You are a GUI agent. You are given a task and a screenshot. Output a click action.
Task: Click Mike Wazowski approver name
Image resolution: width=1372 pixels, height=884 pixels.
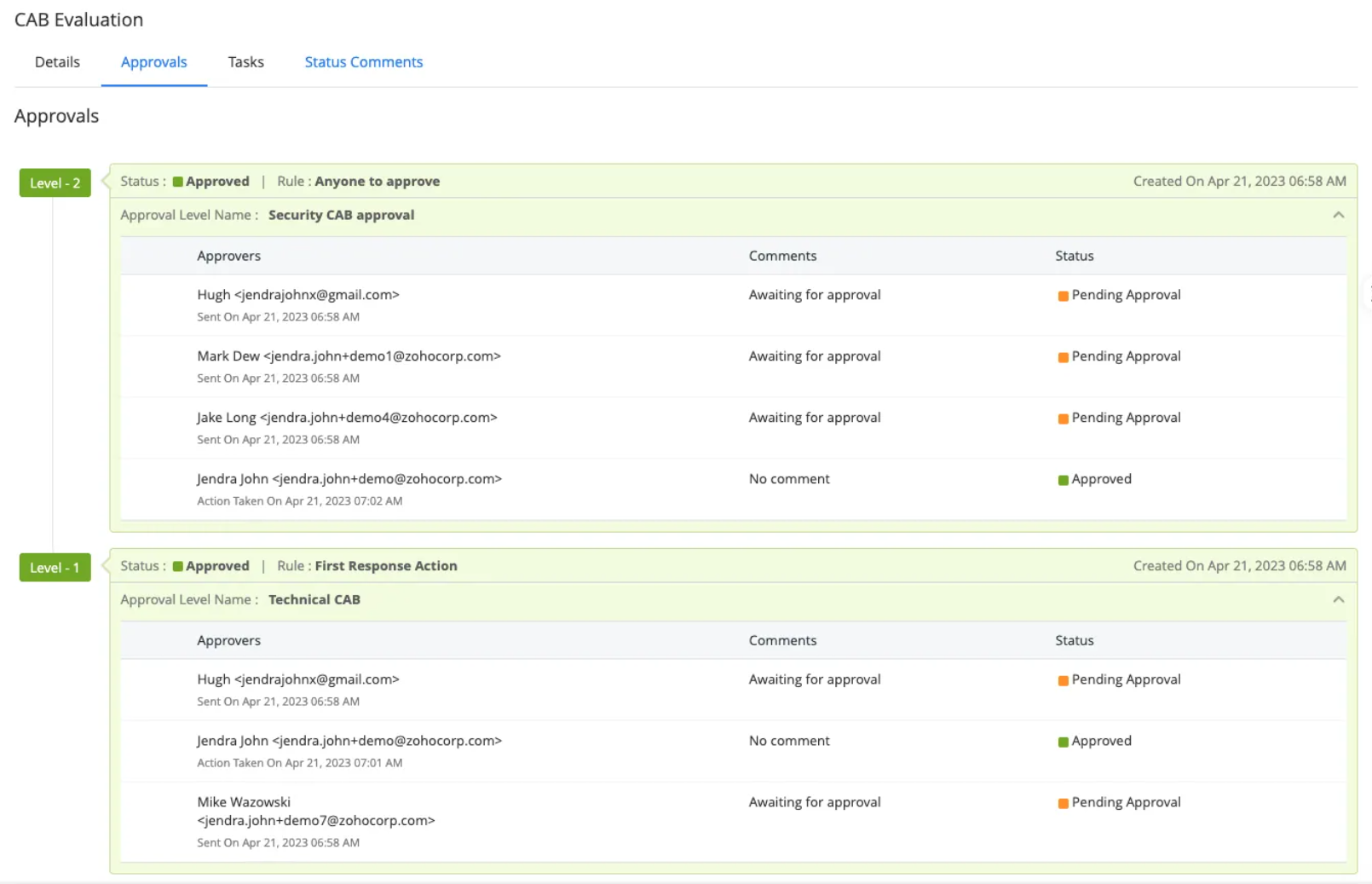[x=244, y=802]
